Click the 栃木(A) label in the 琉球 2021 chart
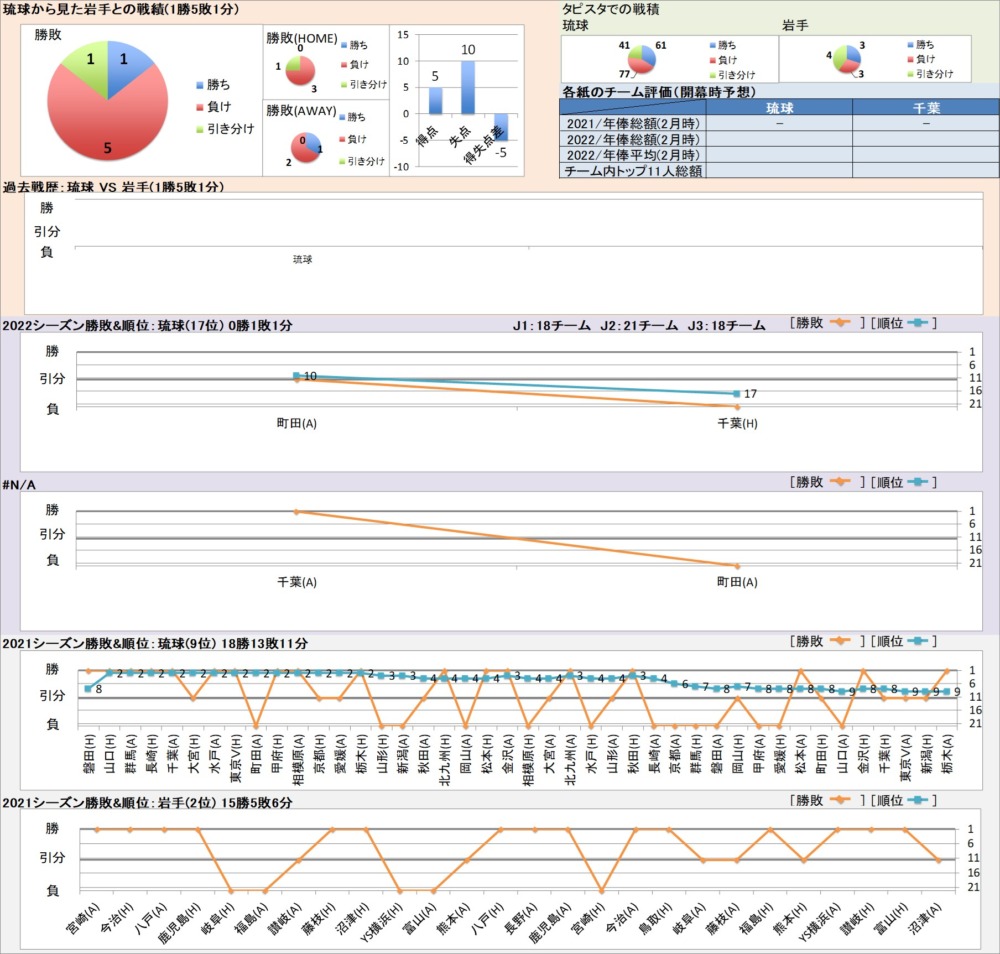 [x=947, y=752]
